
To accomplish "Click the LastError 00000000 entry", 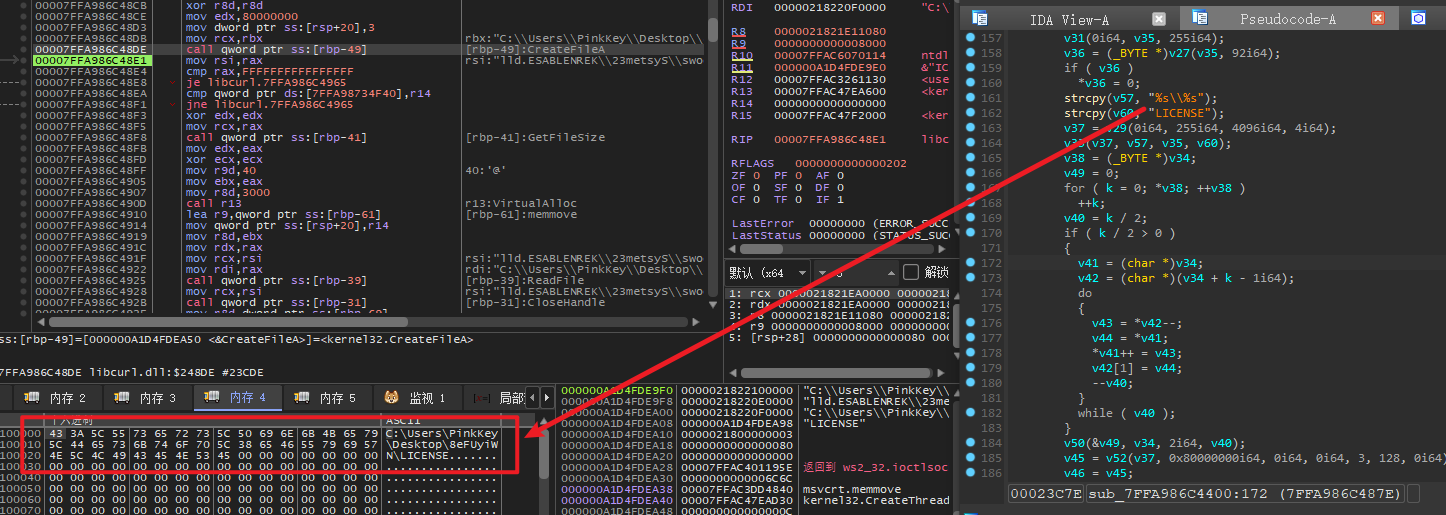I will click(x=838, y=223).
